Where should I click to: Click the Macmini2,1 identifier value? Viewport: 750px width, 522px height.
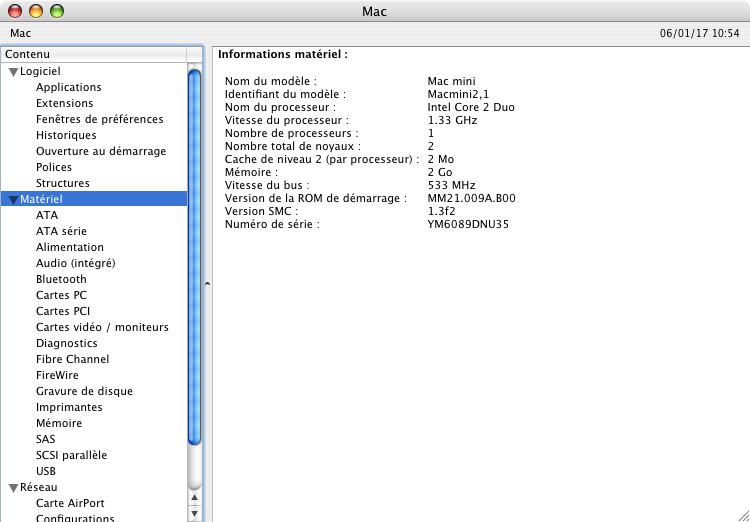click(458, 94)
